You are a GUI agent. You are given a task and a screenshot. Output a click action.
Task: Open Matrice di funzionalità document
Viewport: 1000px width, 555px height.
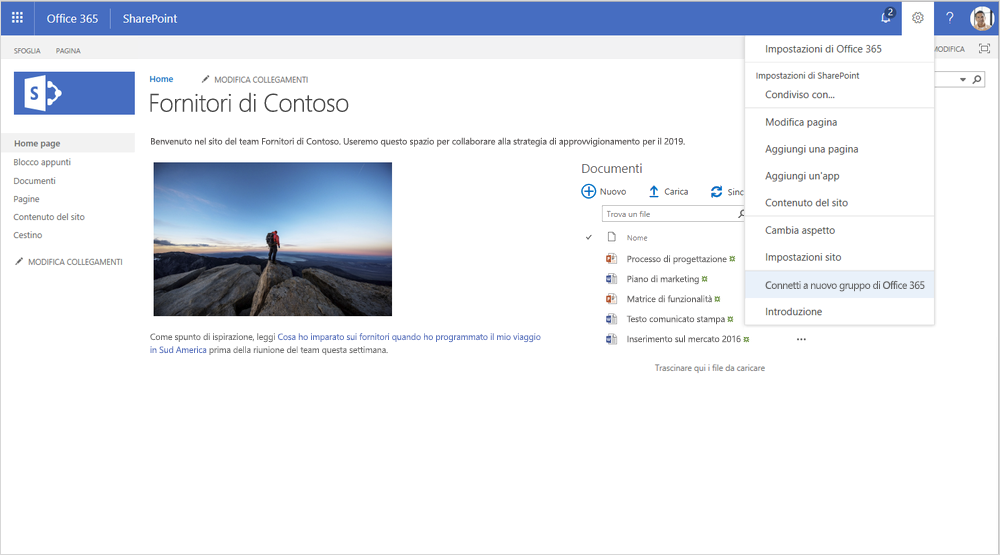669,299
